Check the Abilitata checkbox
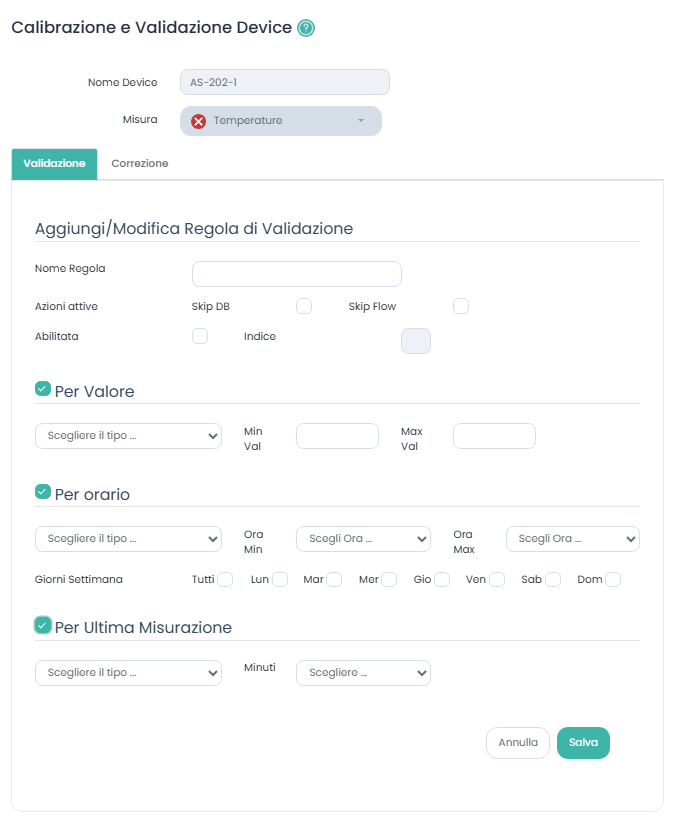The height and width of the screenshot is (820, 673). pos(200,336)
